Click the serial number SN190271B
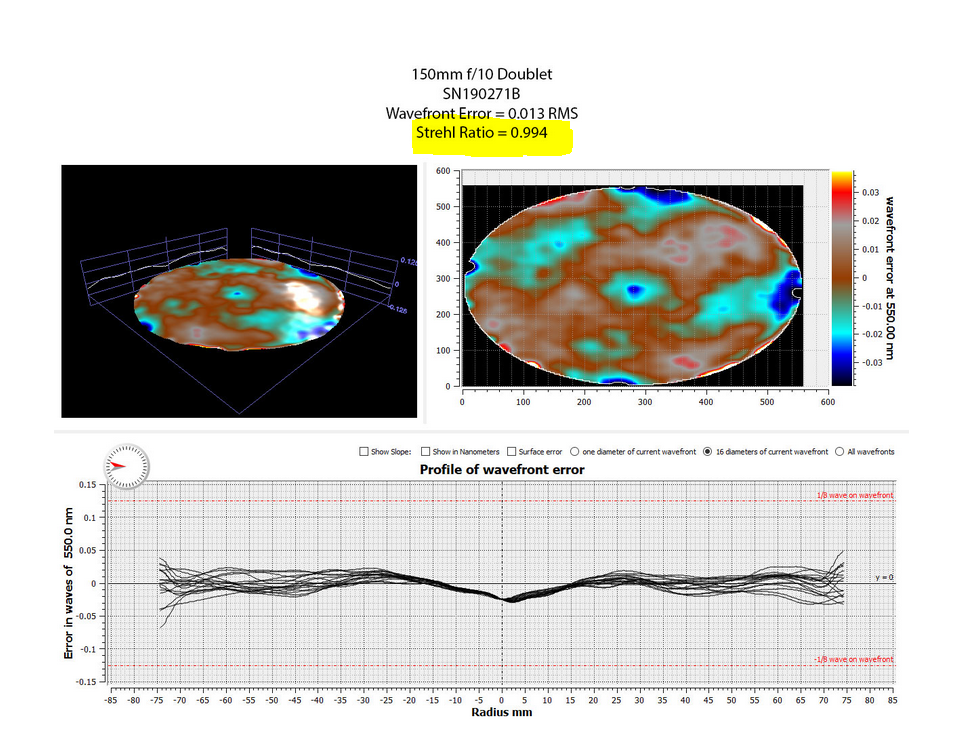The height and width of the screenshot is (739, 965). [x=481, y=94]
